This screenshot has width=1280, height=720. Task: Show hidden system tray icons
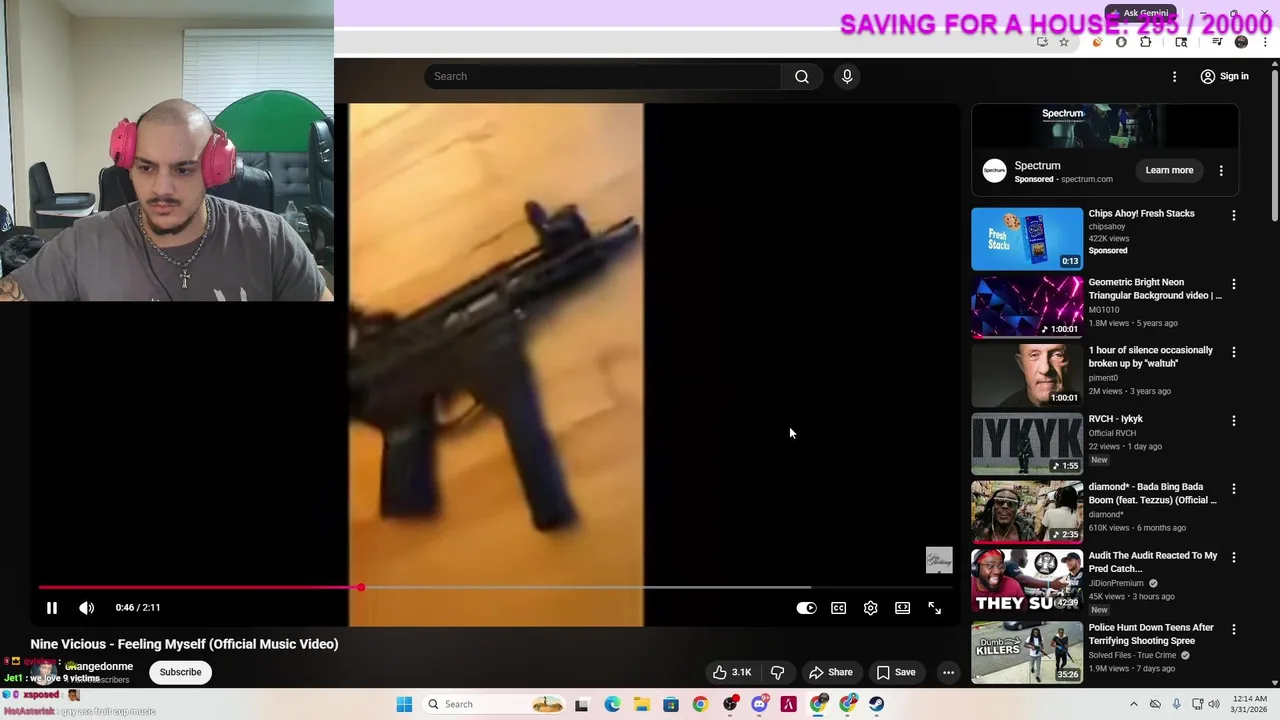tap(1133, 704)
